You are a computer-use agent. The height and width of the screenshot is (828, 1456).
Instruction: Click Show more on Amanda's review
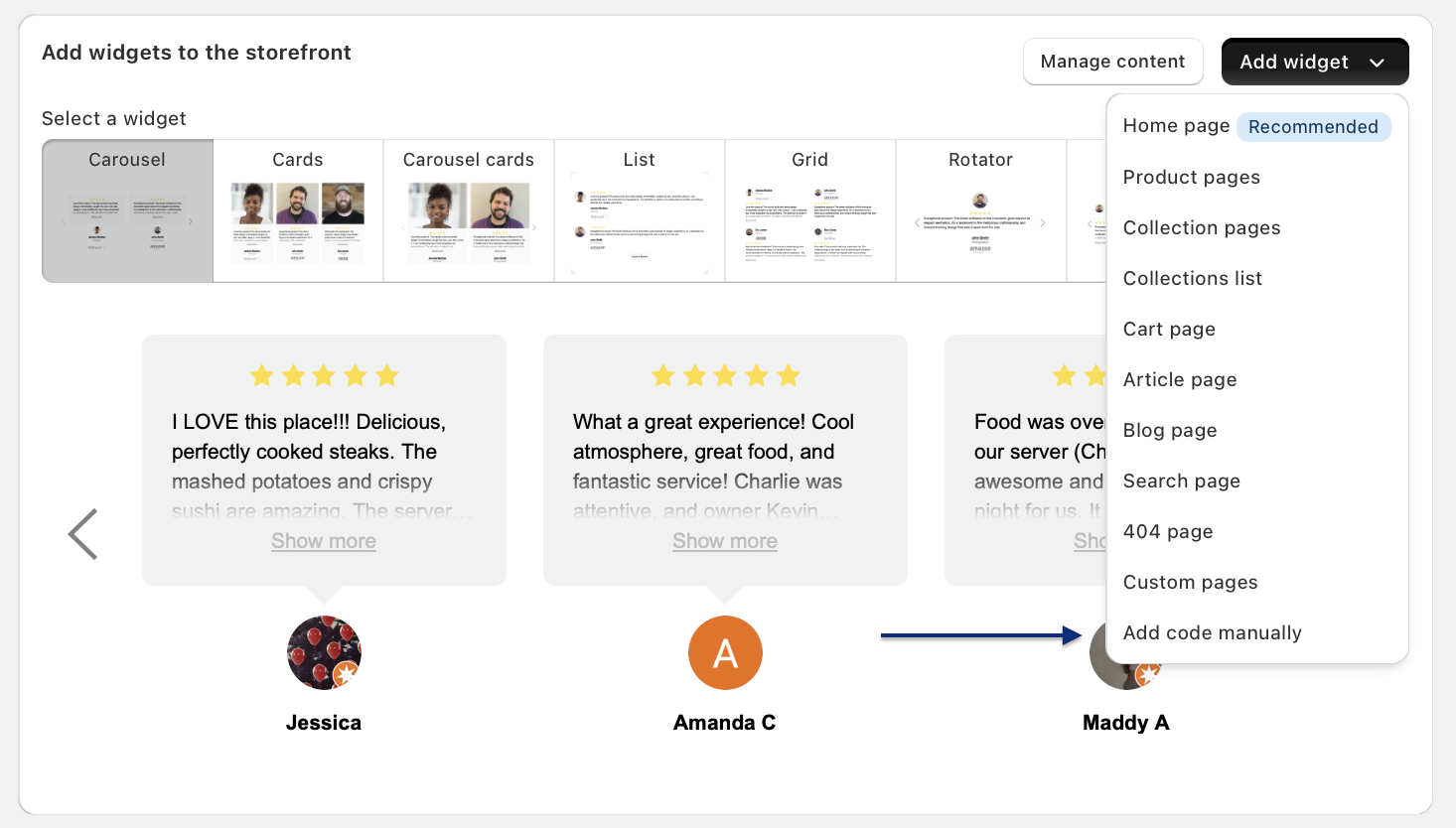pyautogui.click(x=725, y=541)
